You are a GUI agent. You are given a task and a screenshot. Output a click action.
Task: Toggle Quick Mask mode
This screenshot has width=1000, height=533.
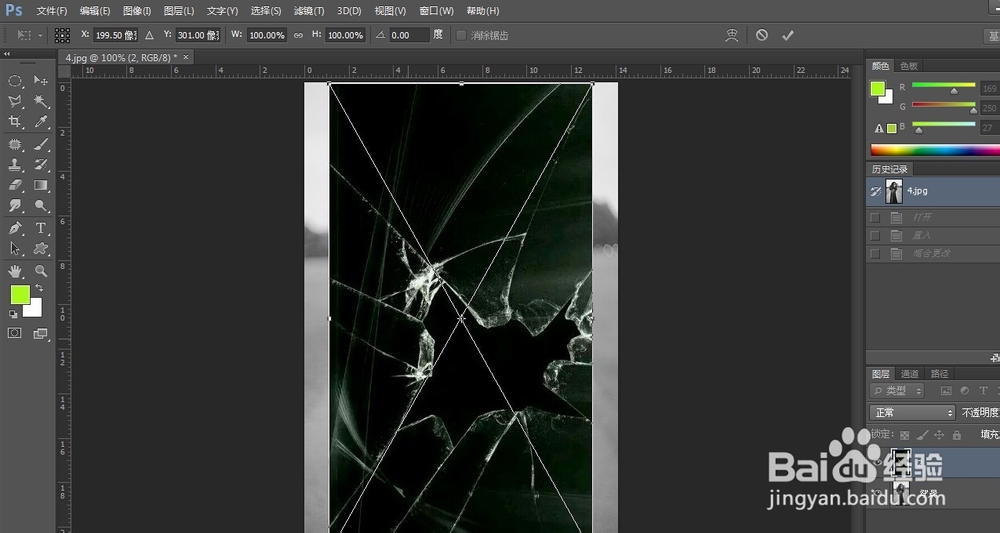tap(15, 333)
